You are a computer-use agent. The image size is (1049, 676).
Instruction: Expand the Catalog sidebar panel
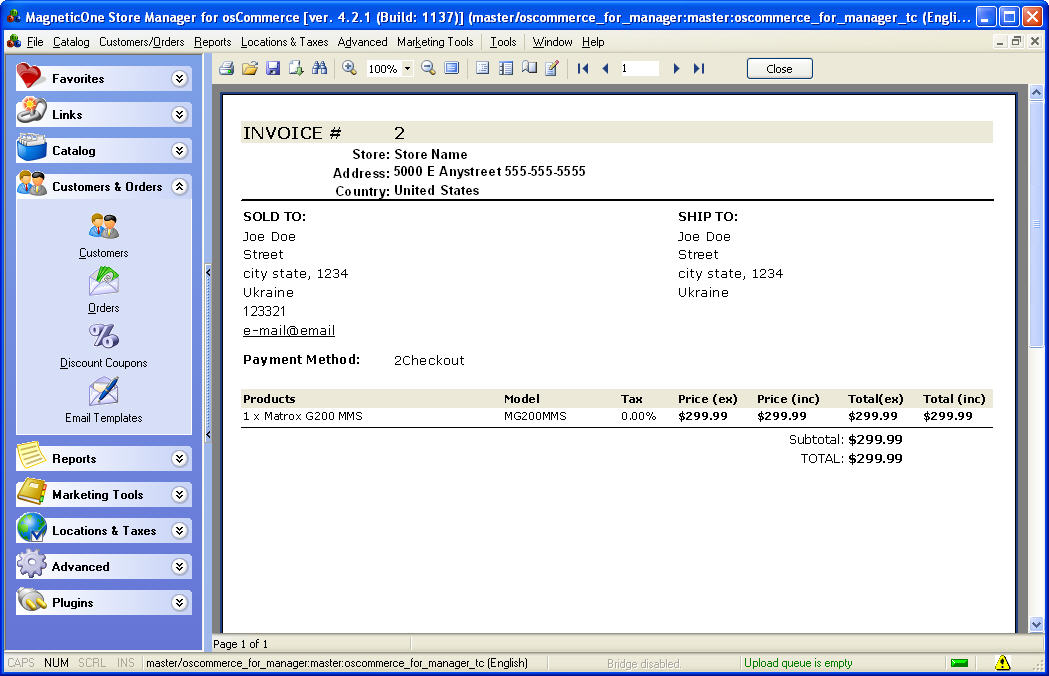(x=179, y=151)
